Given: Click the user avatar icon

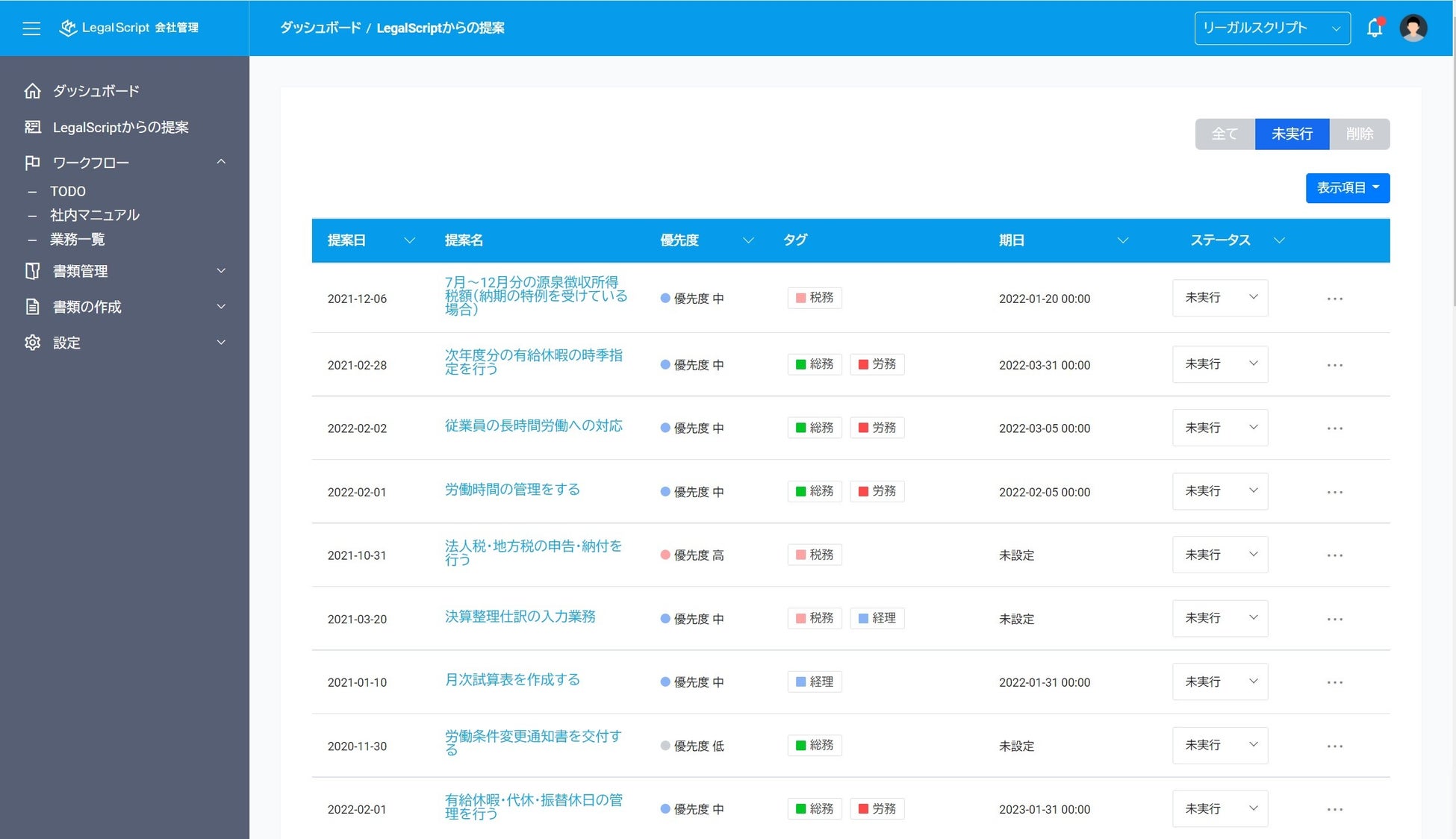Looking at the screenshot, I should (1413, 28).
